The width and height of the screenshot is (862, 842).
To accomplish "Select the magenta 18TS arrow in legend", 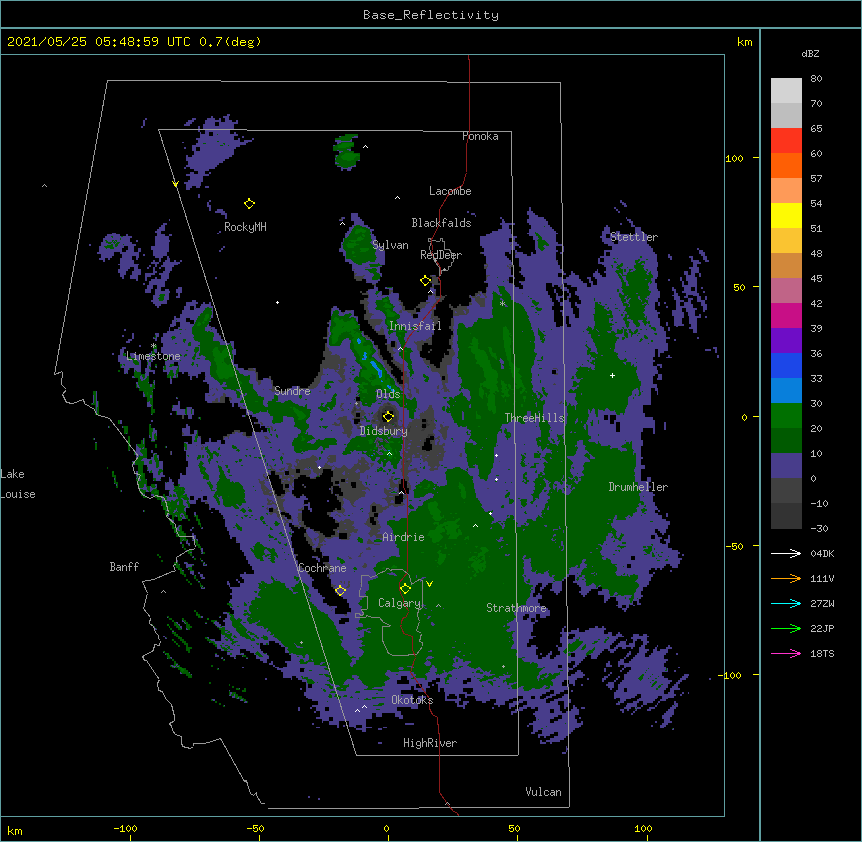I will pos(786,653).
